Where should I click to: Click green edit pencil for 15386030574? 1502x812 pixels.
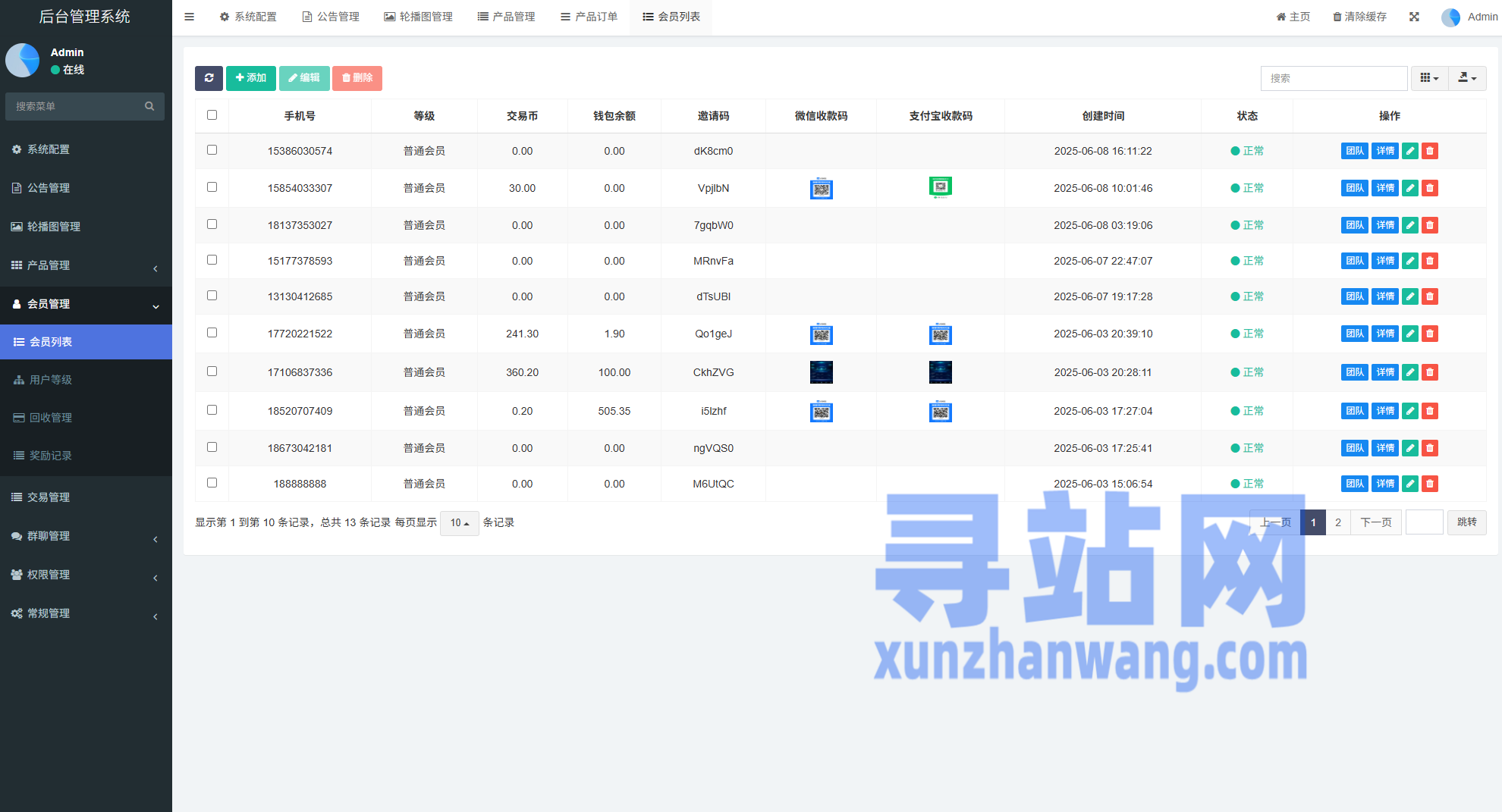click(1410, 151)
